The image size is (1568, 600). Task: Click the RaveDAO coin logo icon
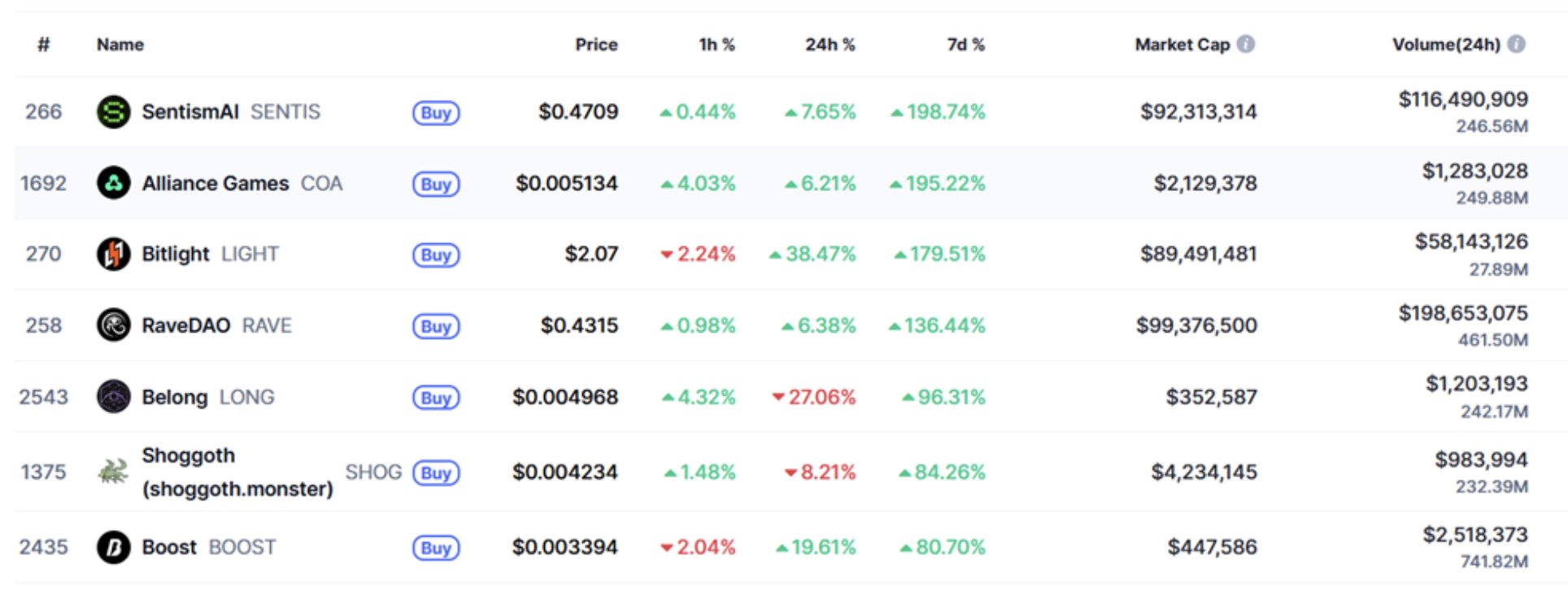click(x=113, y=325)
